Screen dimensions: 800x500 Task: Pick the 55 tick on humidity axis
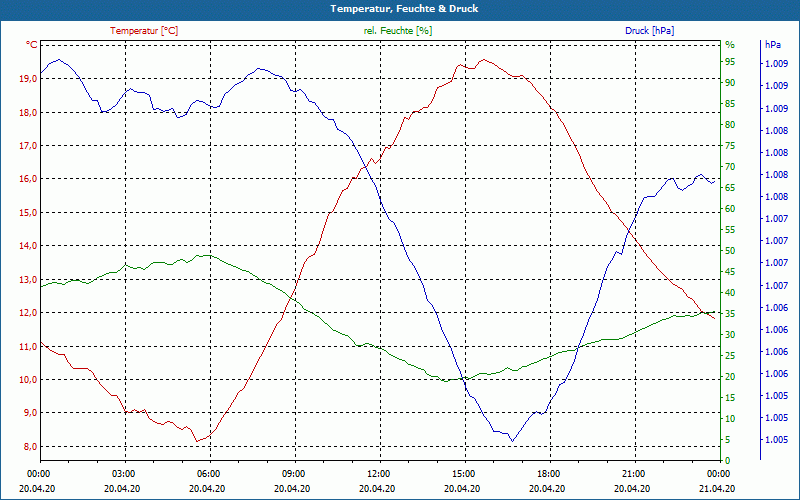tap(730, 230)
